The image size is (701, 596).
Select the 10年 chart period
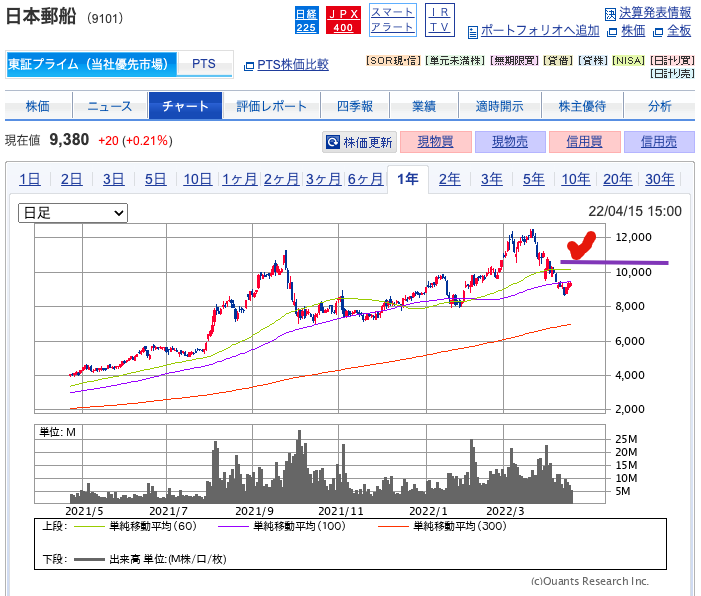[576, 179]
